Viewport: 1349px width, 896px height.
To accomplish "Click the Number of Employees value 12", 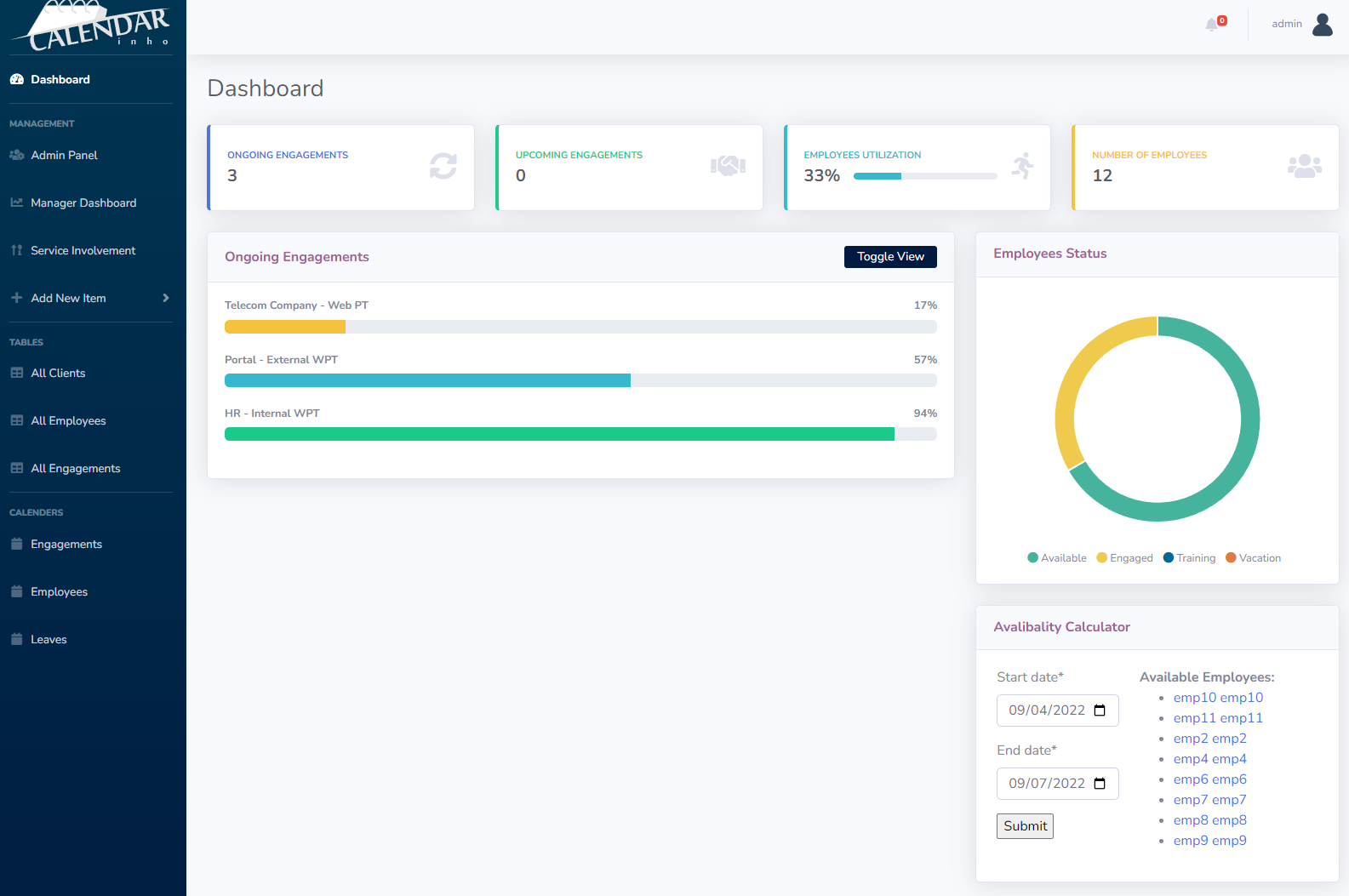I will (1102, 175).
